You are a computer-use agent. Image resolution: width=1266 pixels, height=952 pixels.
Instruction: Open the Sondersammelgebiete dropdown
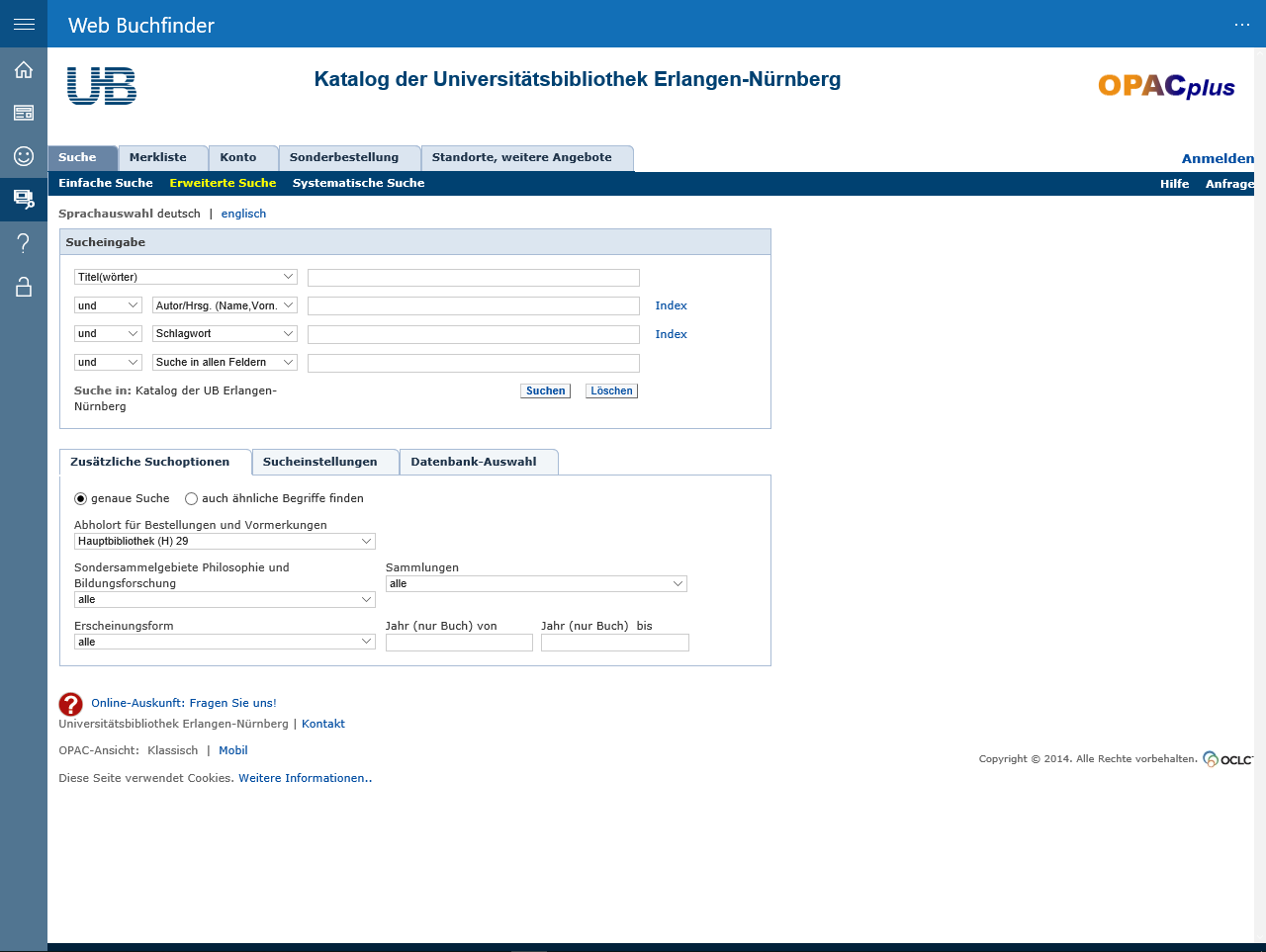coord(225,600)
